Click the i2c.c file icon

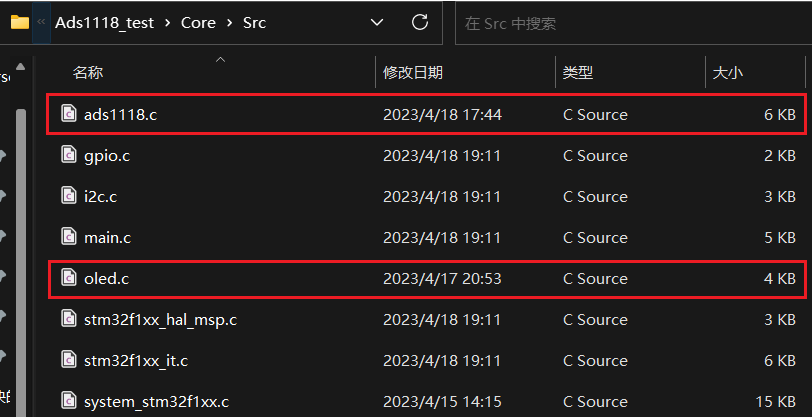click(x=69, y=195)
